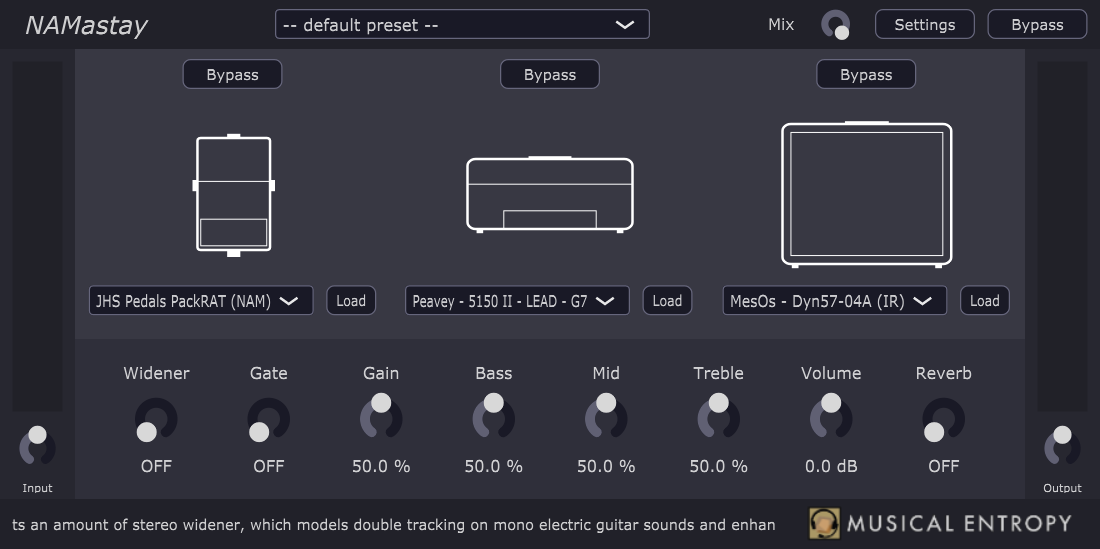
Task: Click the Reverb OFF value
Action: pyautogui.click(x=944, y=466)
